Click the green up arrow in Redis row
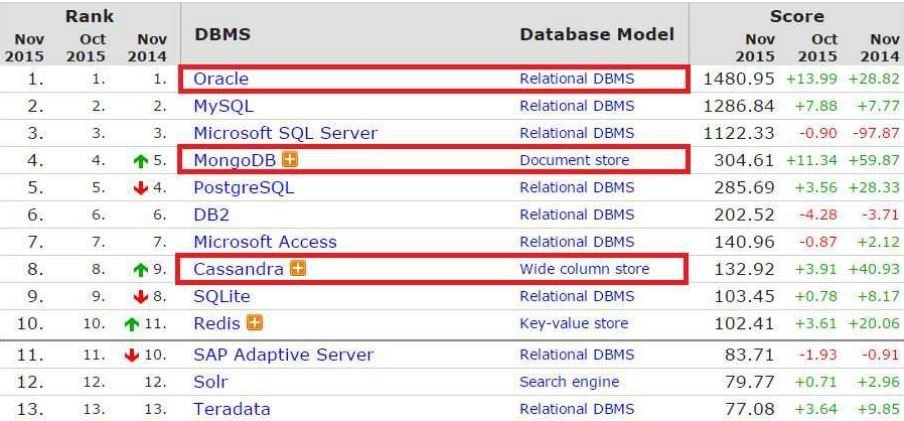This screenshot has height=421, width=904. (132, 325)
